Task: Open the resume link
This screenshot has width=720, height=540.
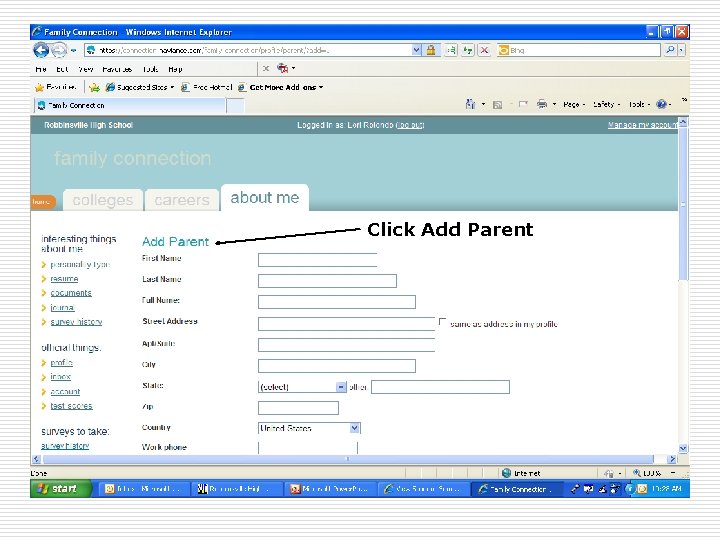Action: point(64,279)
